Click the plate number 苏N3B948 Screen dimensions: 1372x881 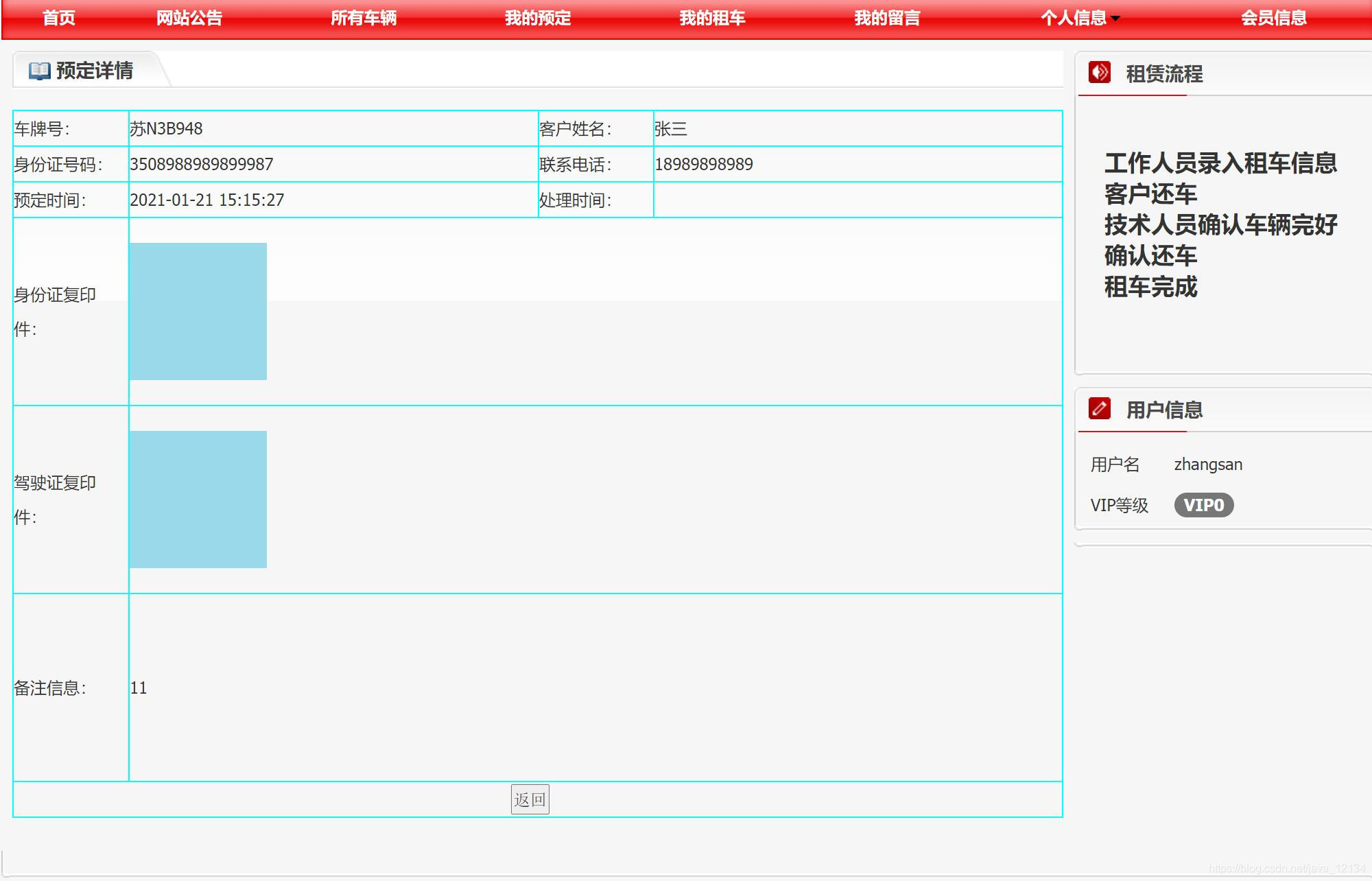(167, 128)
